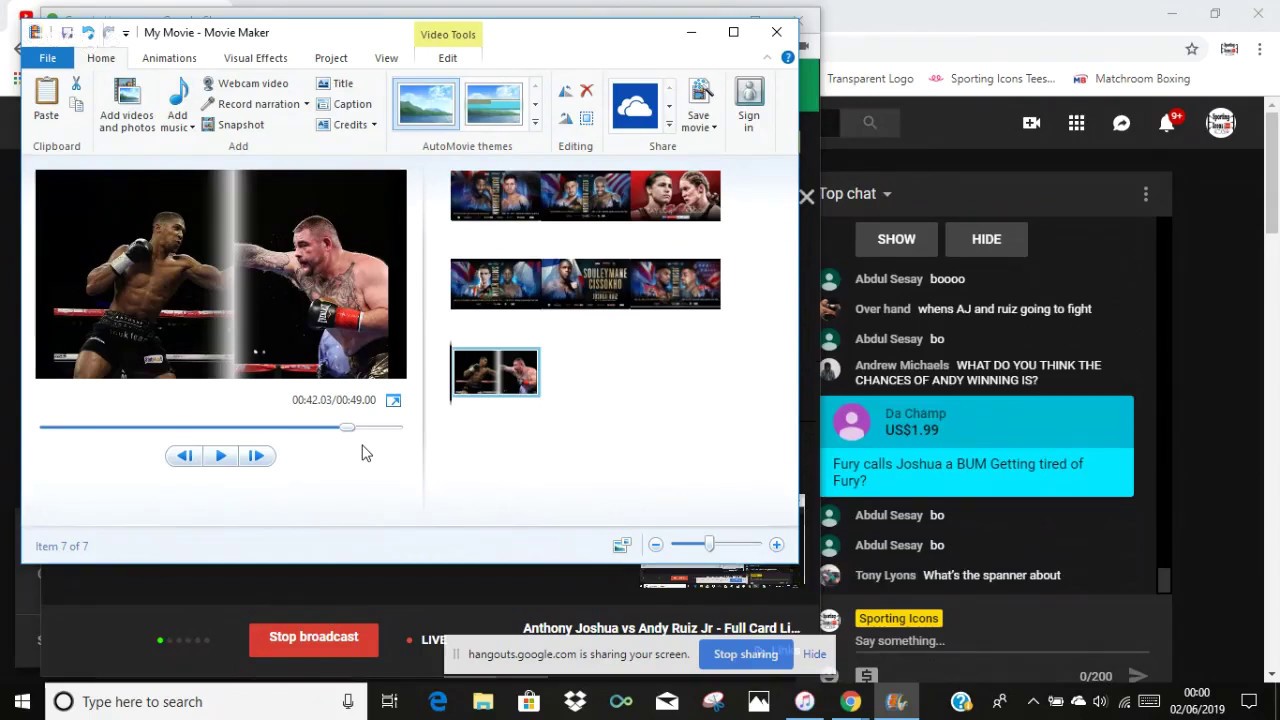Click Hide link on sharing bar
Image resolution: width=1280 pixels, height=720 pixels.
coord(814,654)
